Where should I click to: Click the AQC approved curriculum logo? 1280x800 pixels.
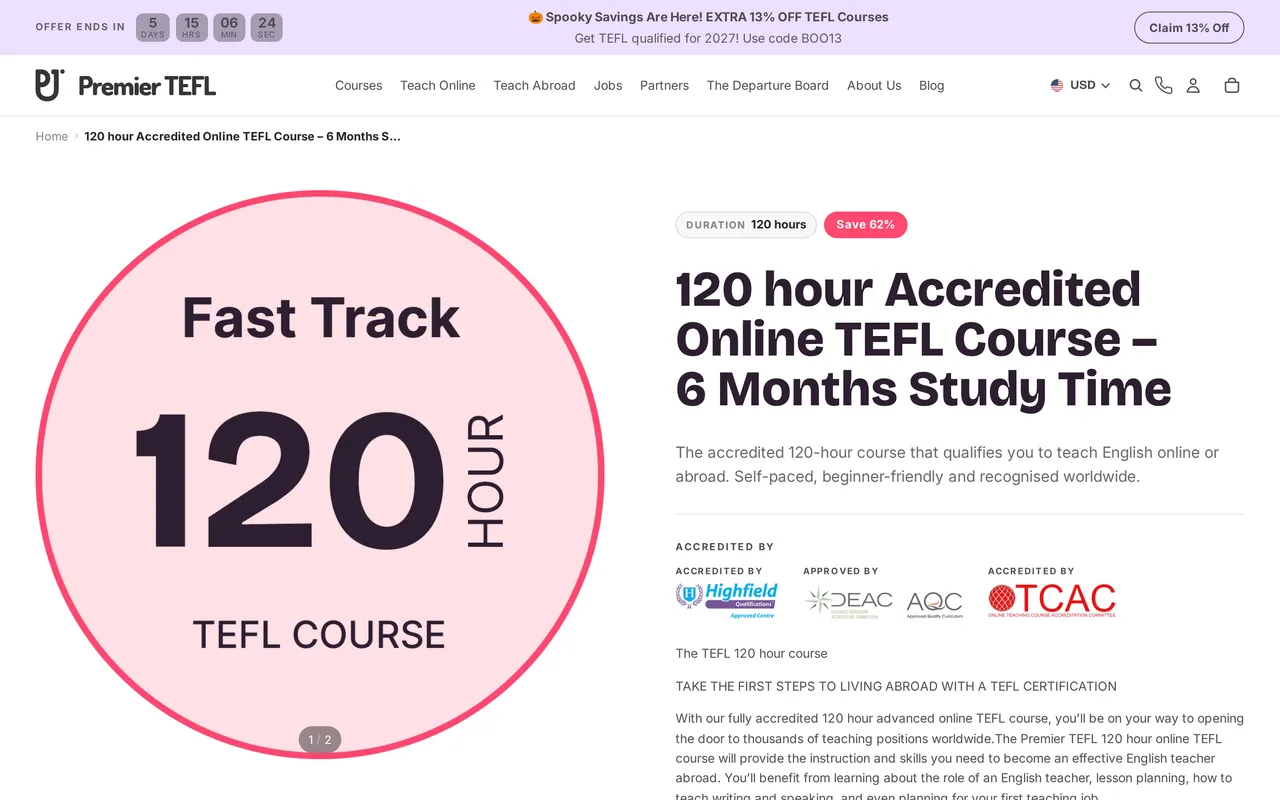pos(935,604)
